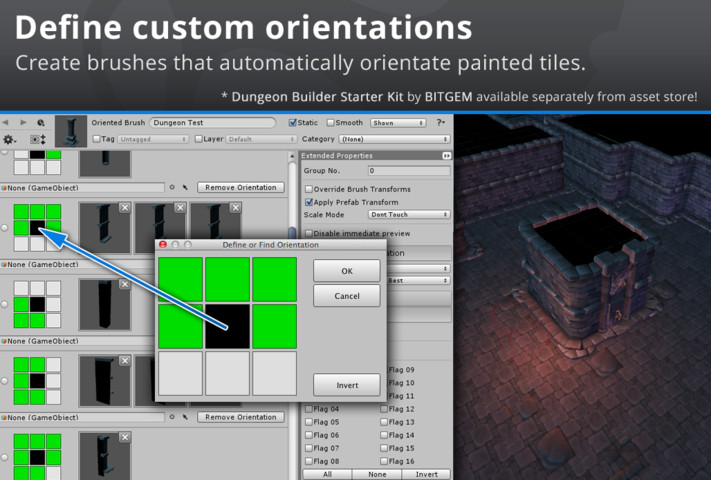The image size is (711, 480).
Task: Go back with the left arrow icon
Action: coord(5,123)
